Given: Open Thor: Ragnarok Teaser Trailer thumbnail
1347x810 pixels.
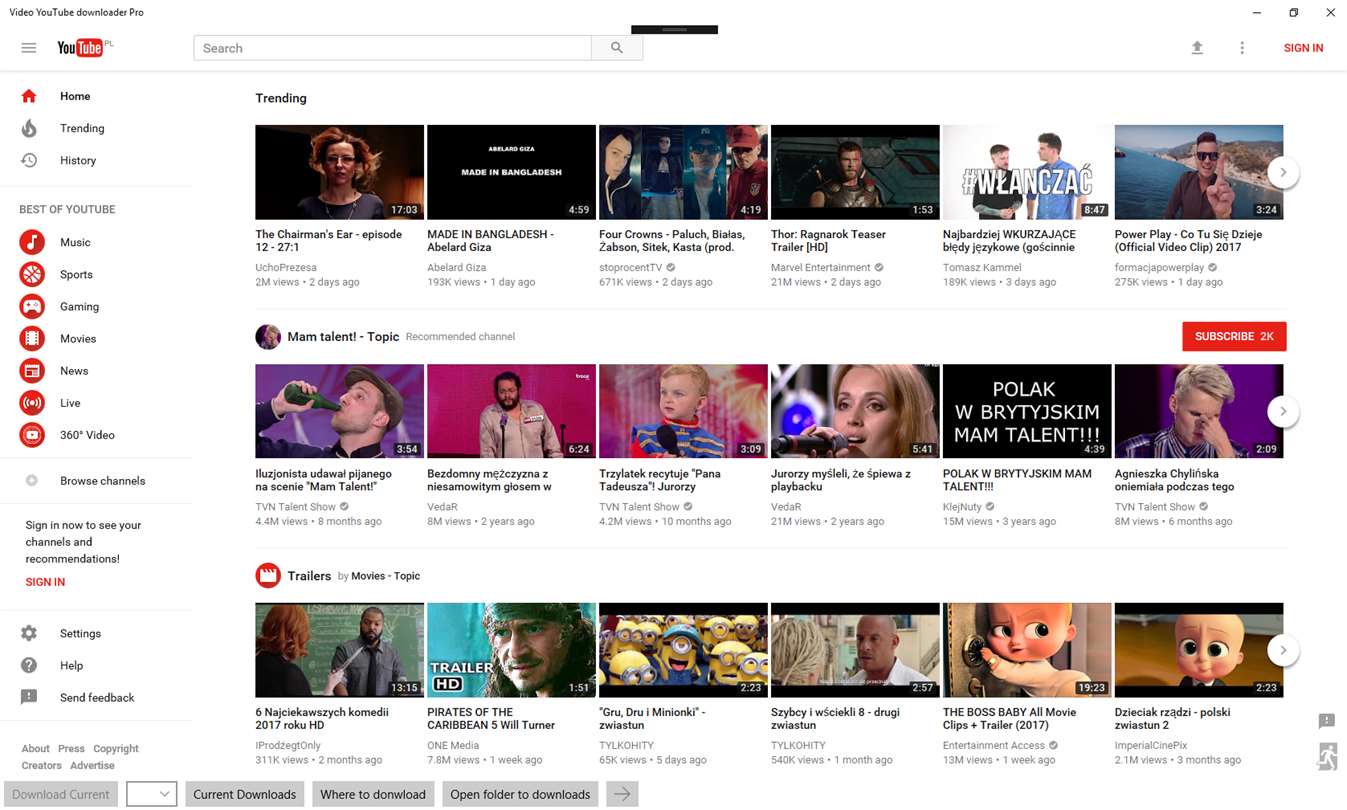Looking at the screenshot, I should tap(855, 172).
